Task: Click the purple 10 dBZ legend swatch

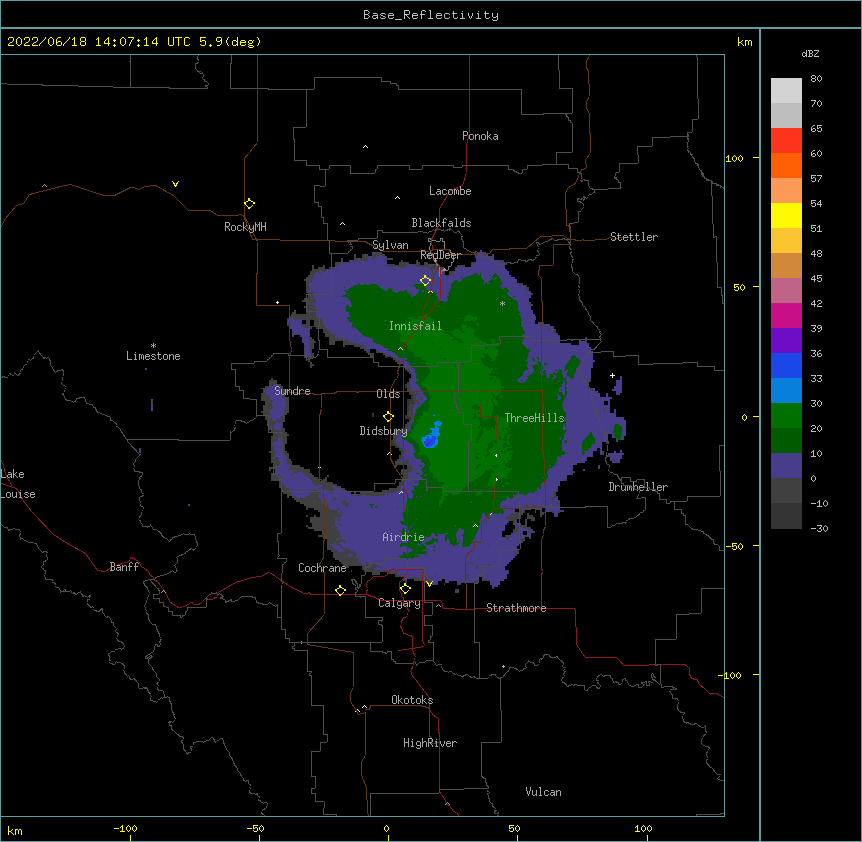Action: pyautogui.click(x=786, y=466)
